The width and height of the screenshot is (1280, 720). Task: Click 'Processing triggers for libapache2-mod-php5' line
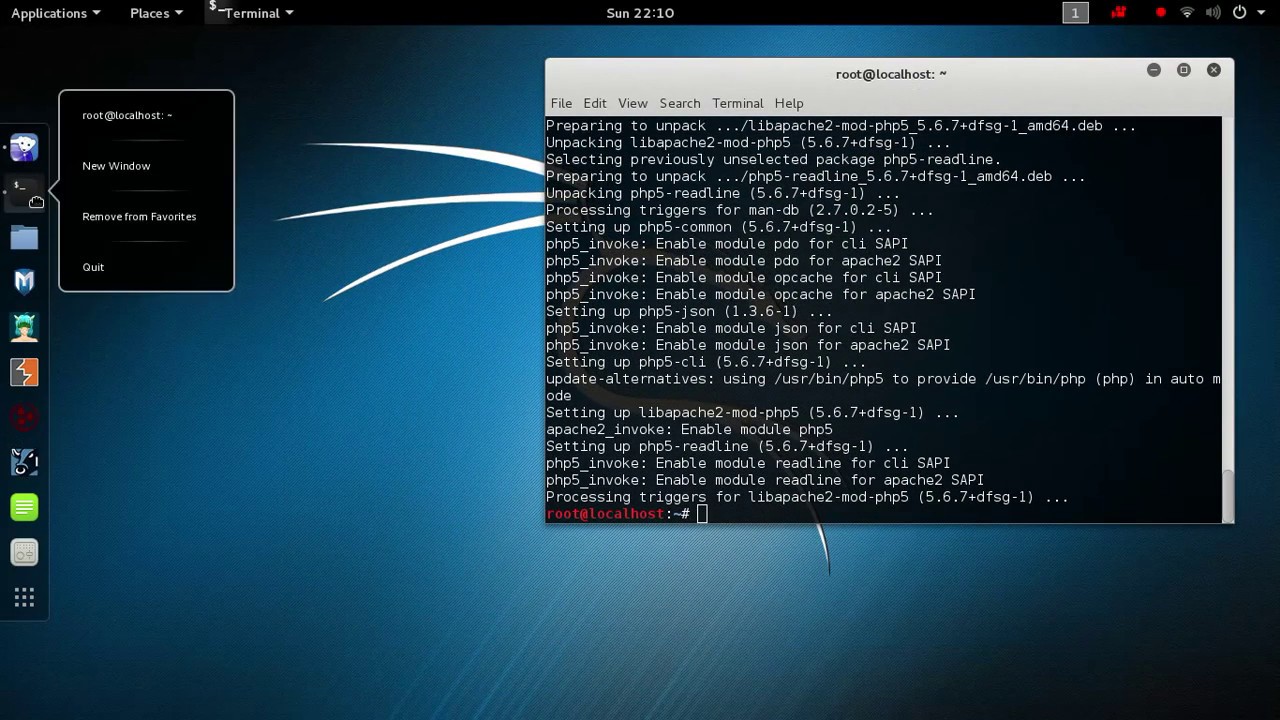pyautogui.click(x=807, y=497)
